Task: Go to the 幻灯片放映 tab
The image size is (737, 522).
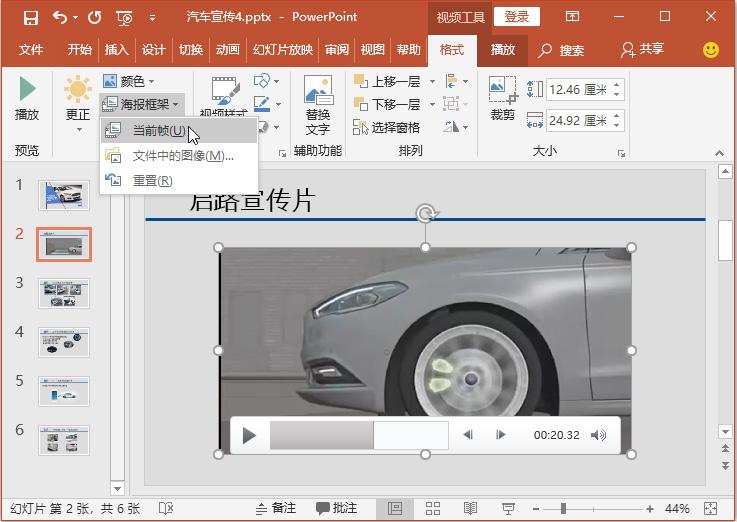Action: click(283, 49)
